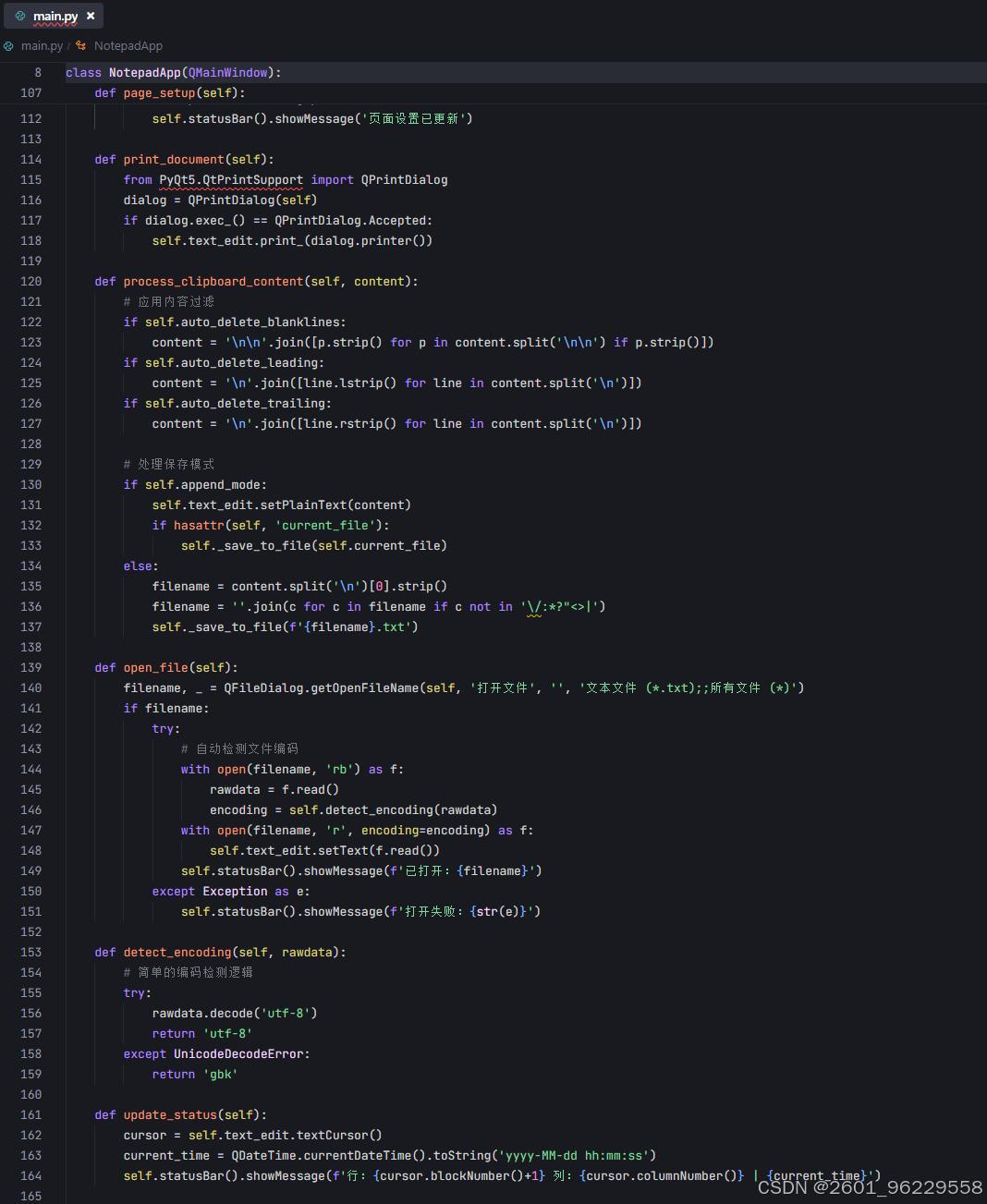Click 'self.text_edit.setPlainText(content)' line
Image resolution: width=987 pixels, height=1204 pixels.
tap(281, 505)
